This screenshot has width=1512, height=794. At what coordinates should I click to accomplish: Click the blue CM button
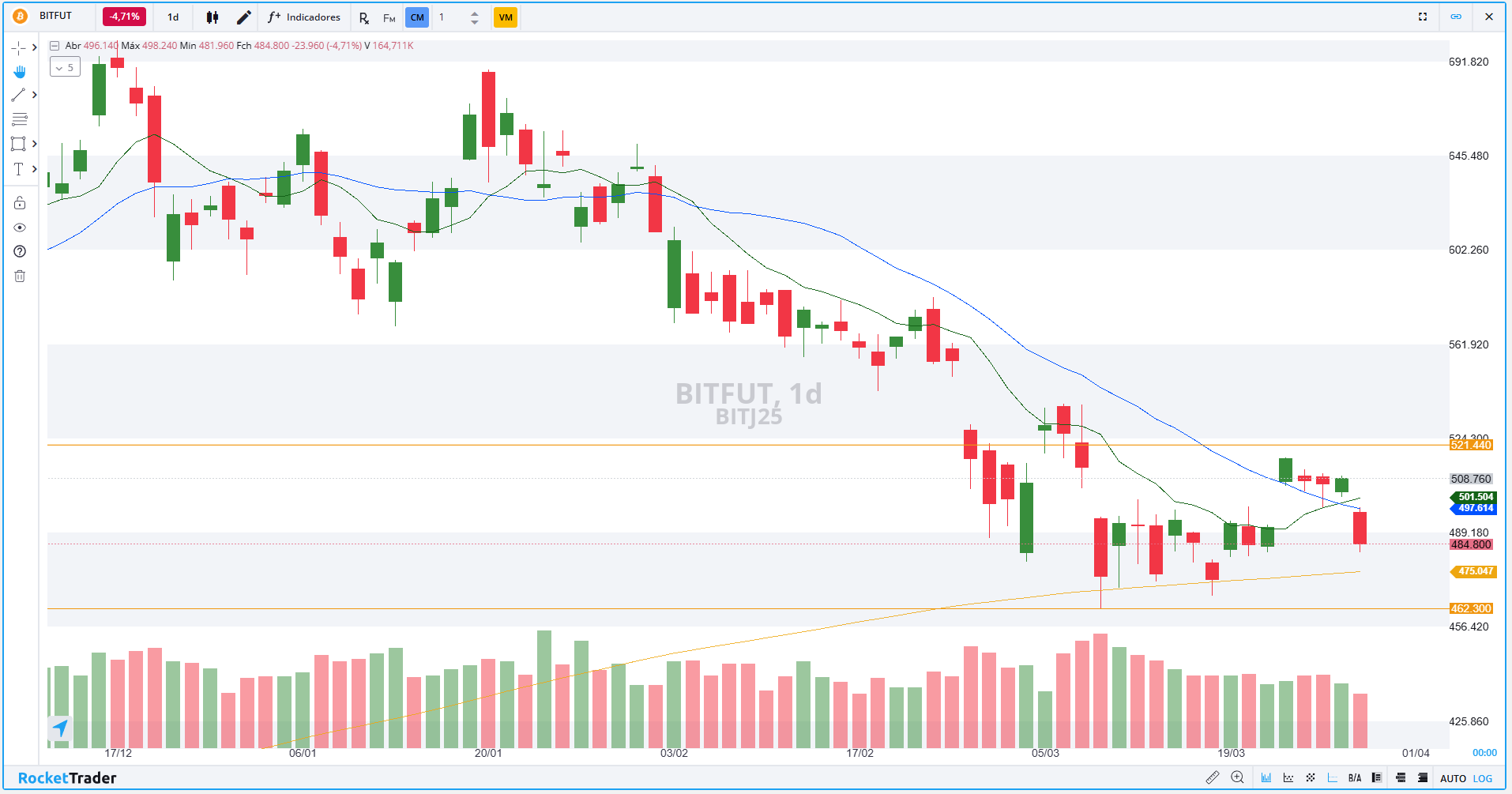(x=417, y=17)
